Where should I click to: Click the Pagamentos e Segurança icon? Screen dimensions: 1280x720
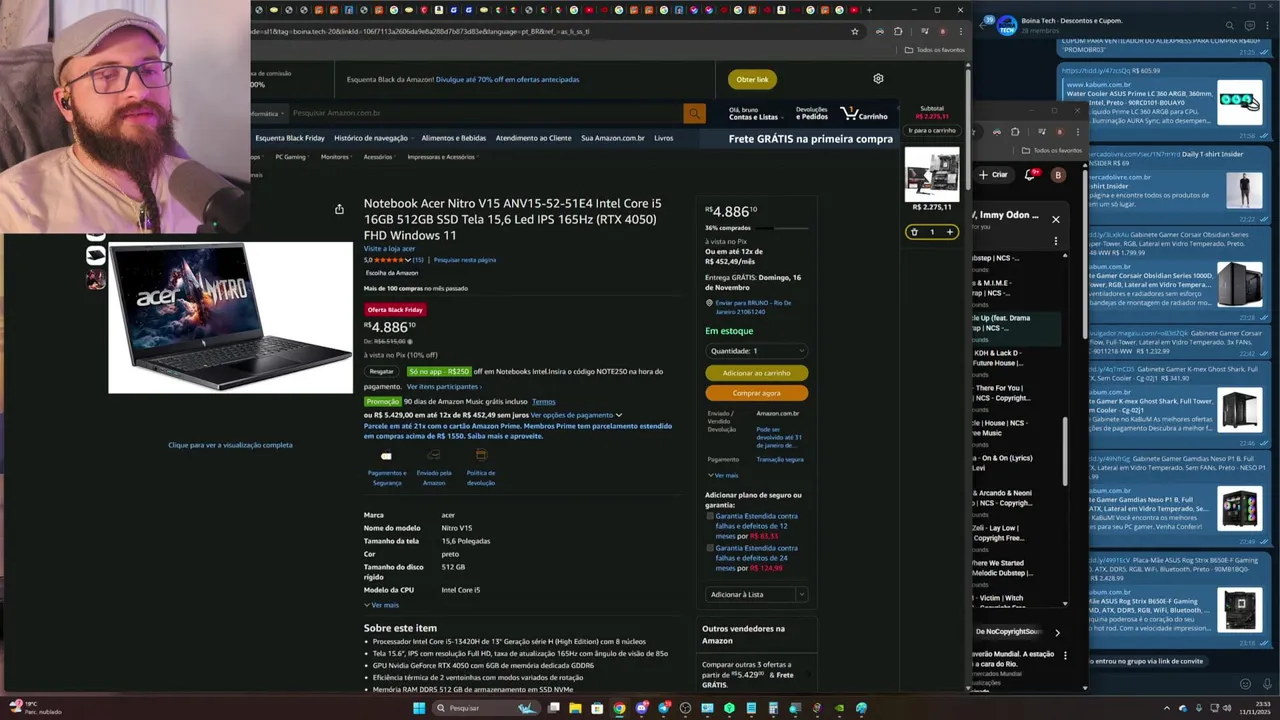(x=386, y=457)
